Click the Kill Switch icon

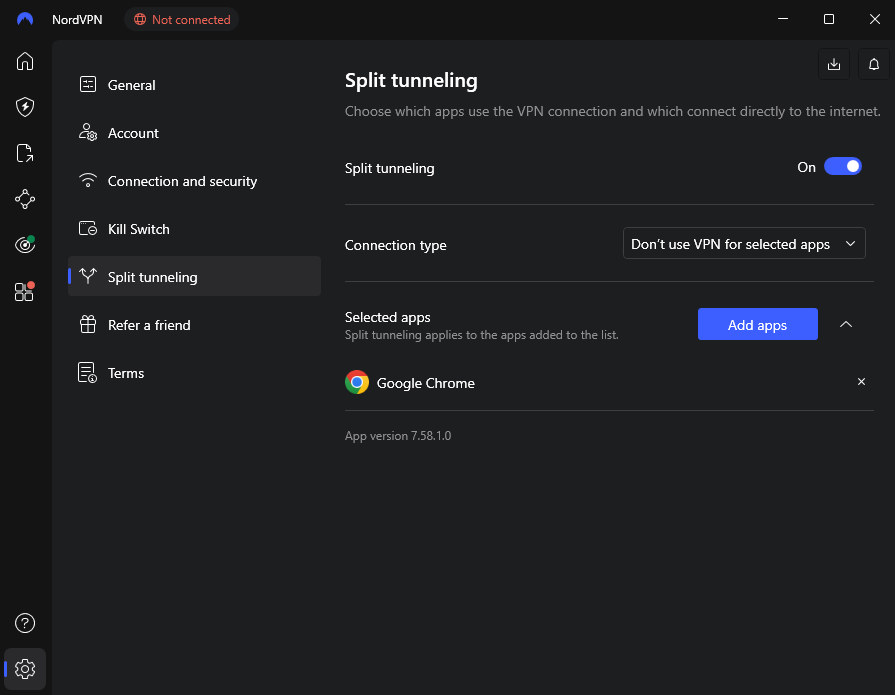[x=87, y=228]
